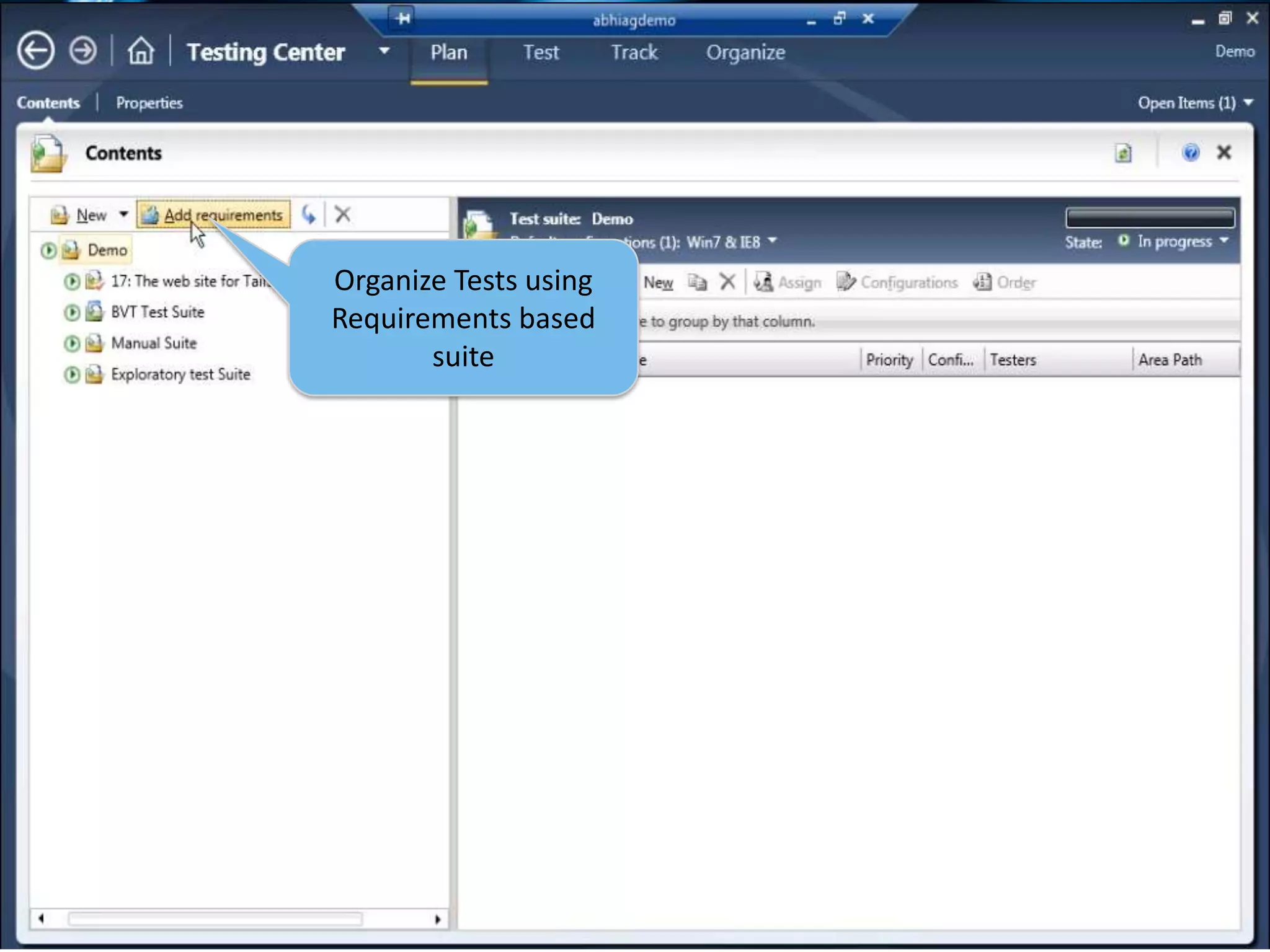Close the Contents pane
The image size is (1270, 952).
tap(1223, 152)
